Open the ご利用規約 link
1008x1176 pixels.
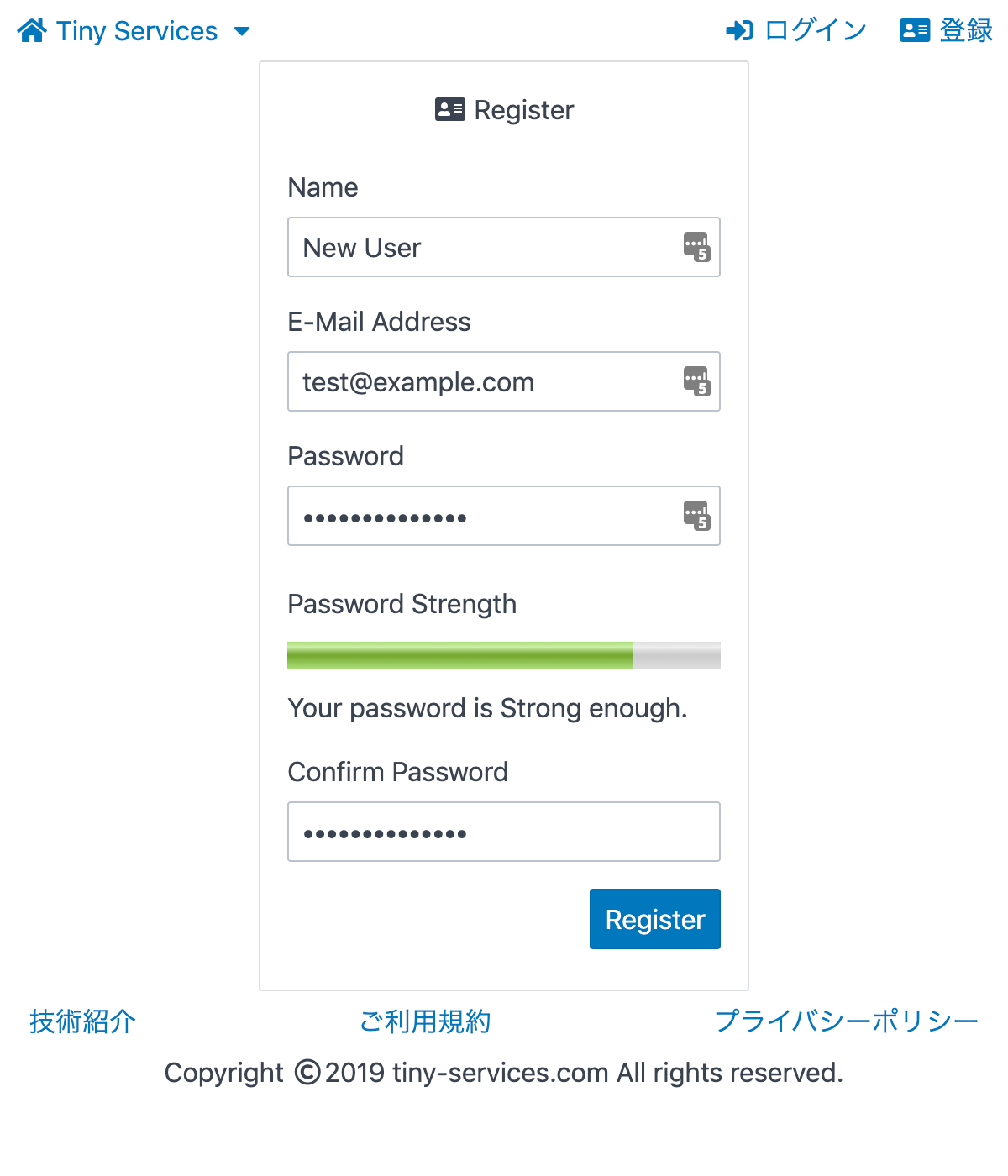(x=425, y=1021)
